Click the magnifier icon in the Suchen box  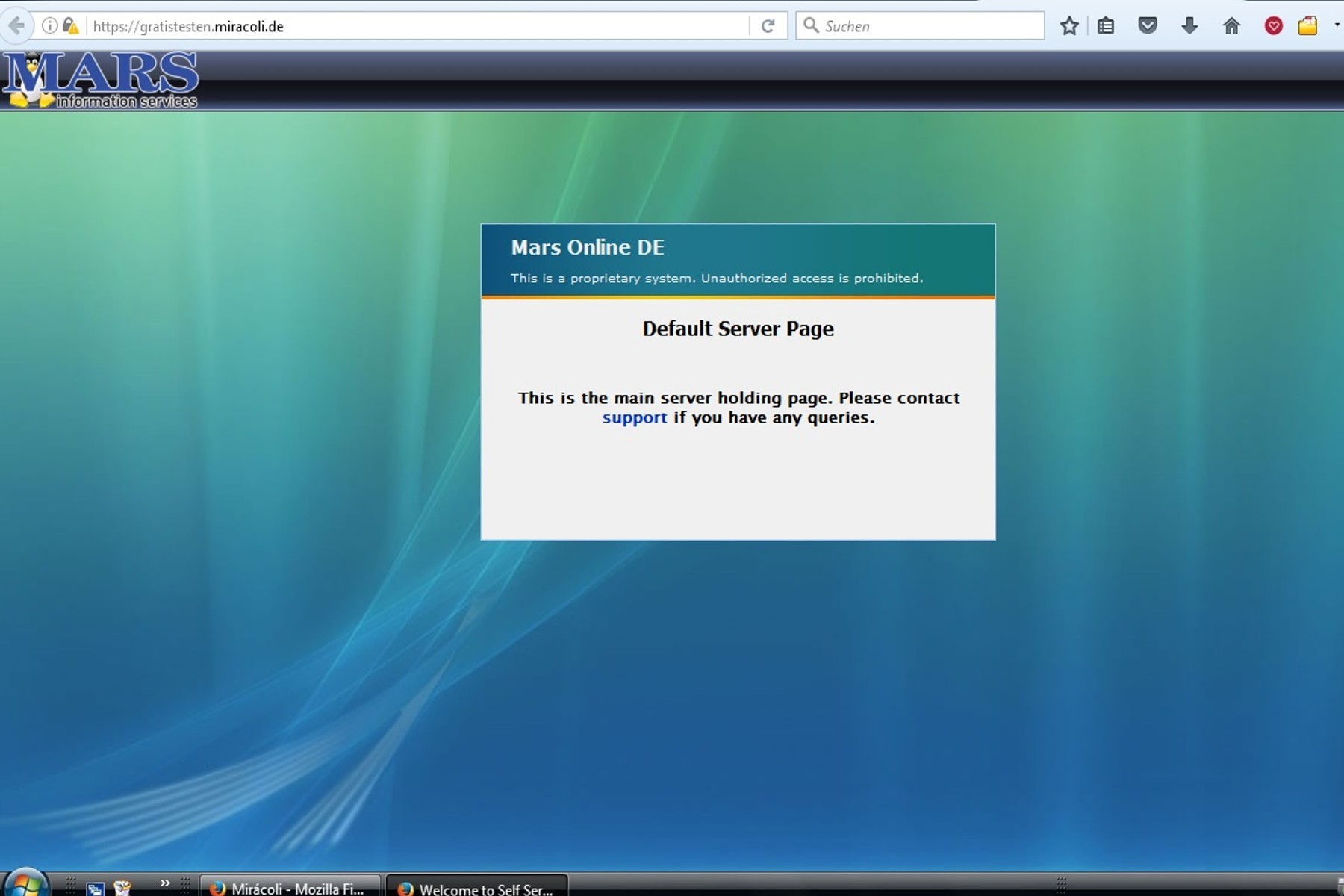pyautogui.click(x=811, y=26)
